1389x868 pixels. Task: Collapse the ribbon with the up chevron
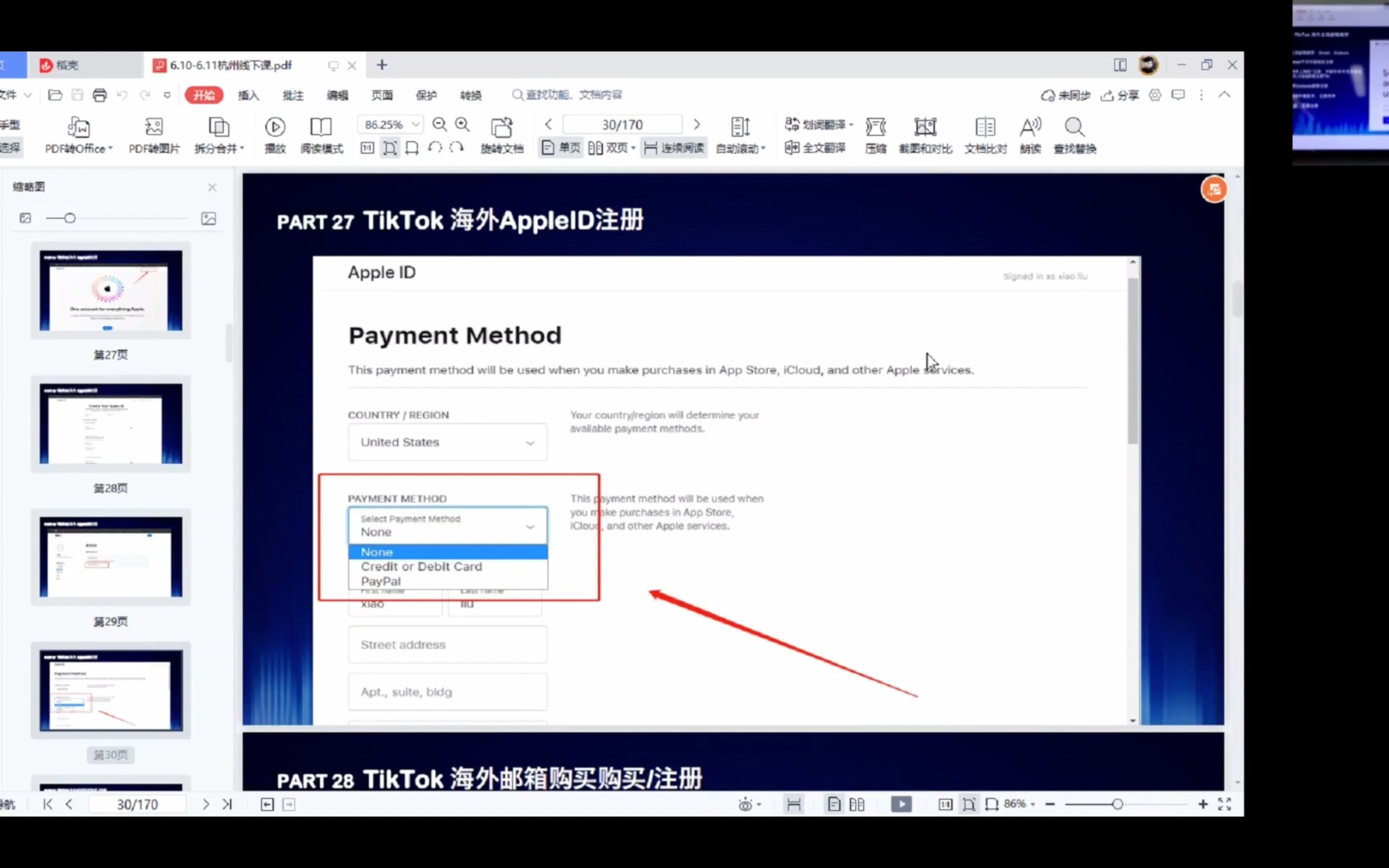click(x=1224, y=95)
